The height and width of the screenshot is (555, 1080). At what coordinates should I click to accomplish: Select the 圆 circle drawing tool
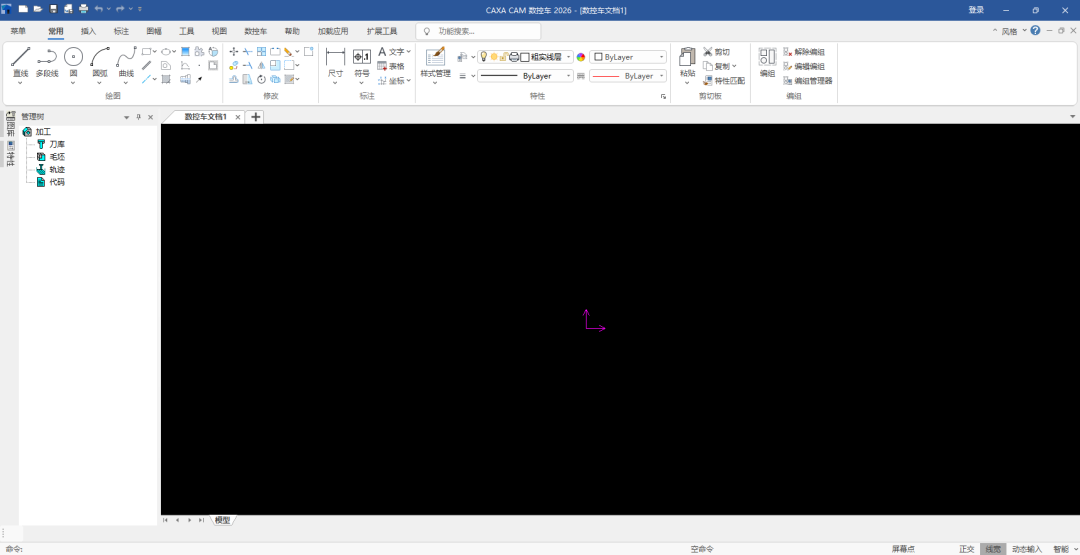pyautogui.click(x=73, y=62)
